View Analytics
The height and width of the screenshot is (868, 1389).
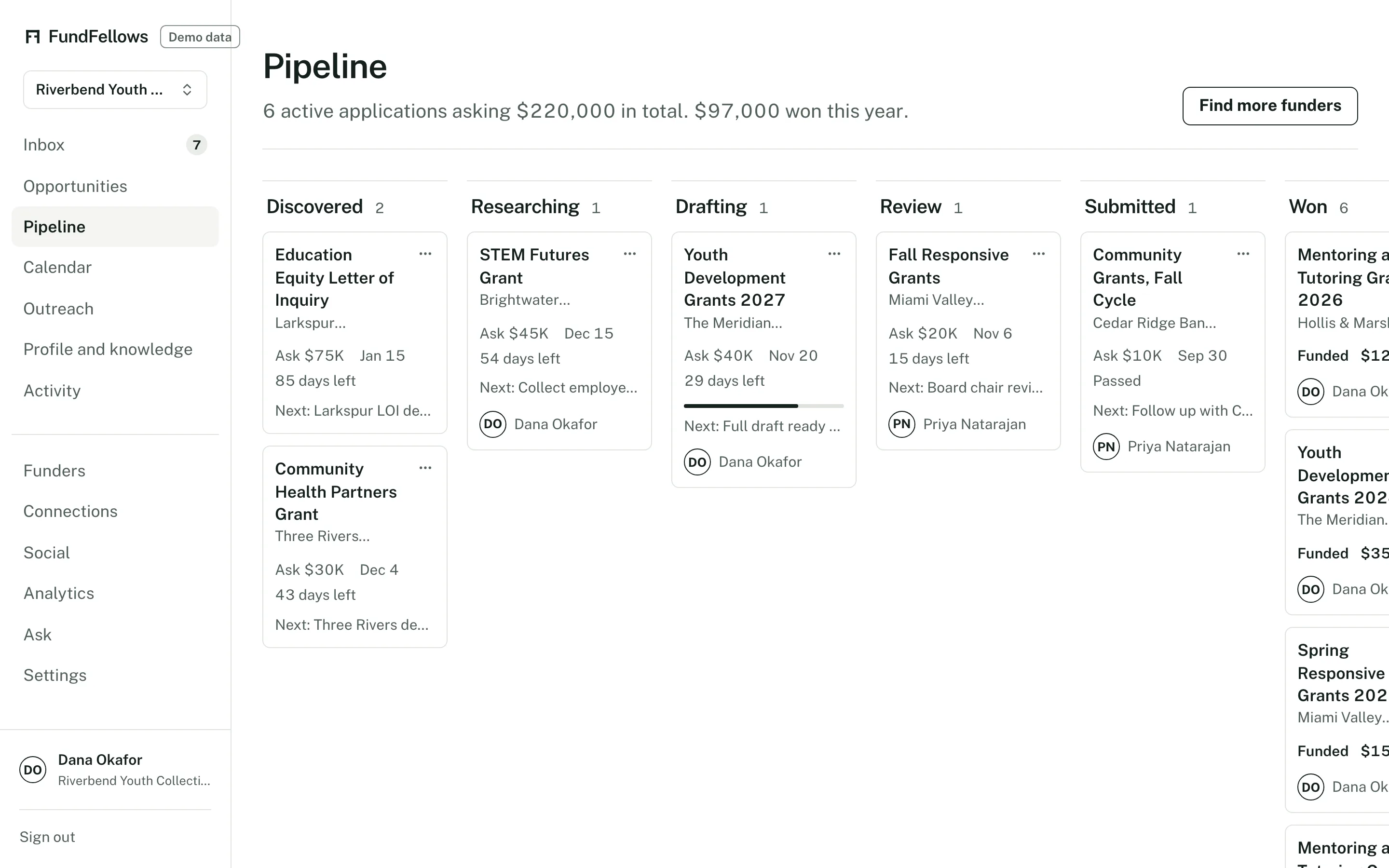115,594
